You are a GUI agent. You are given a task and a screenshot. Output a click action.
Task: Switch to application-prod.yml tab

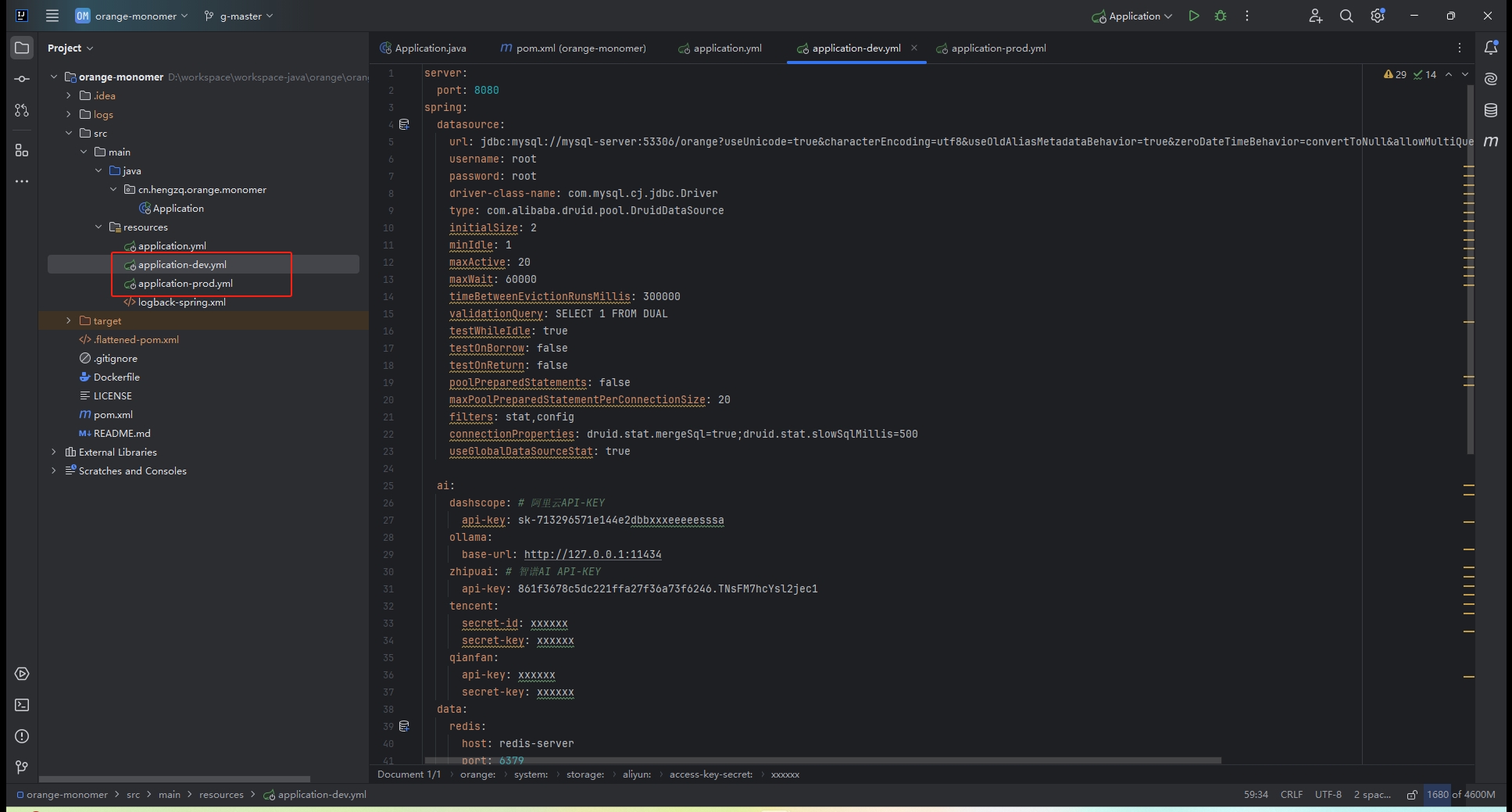coord(991,48)
